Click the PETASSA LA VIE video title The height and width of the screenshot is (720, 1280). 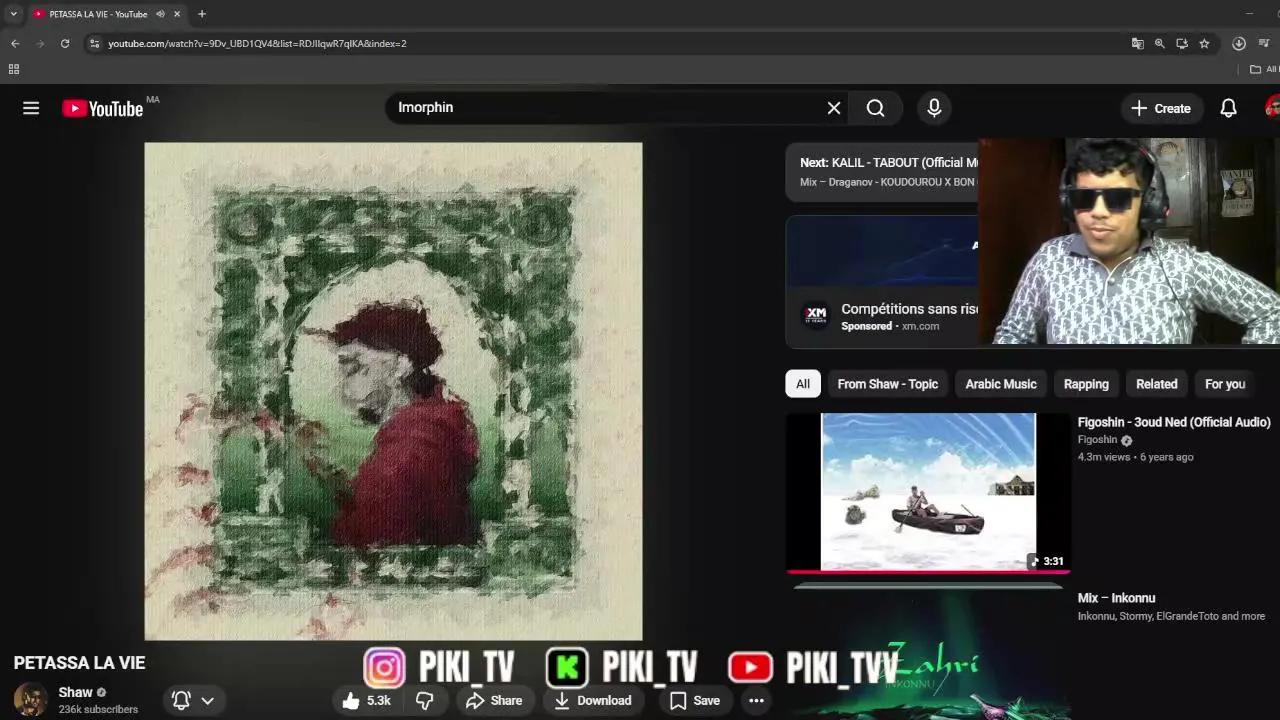(x=79, y=663)
